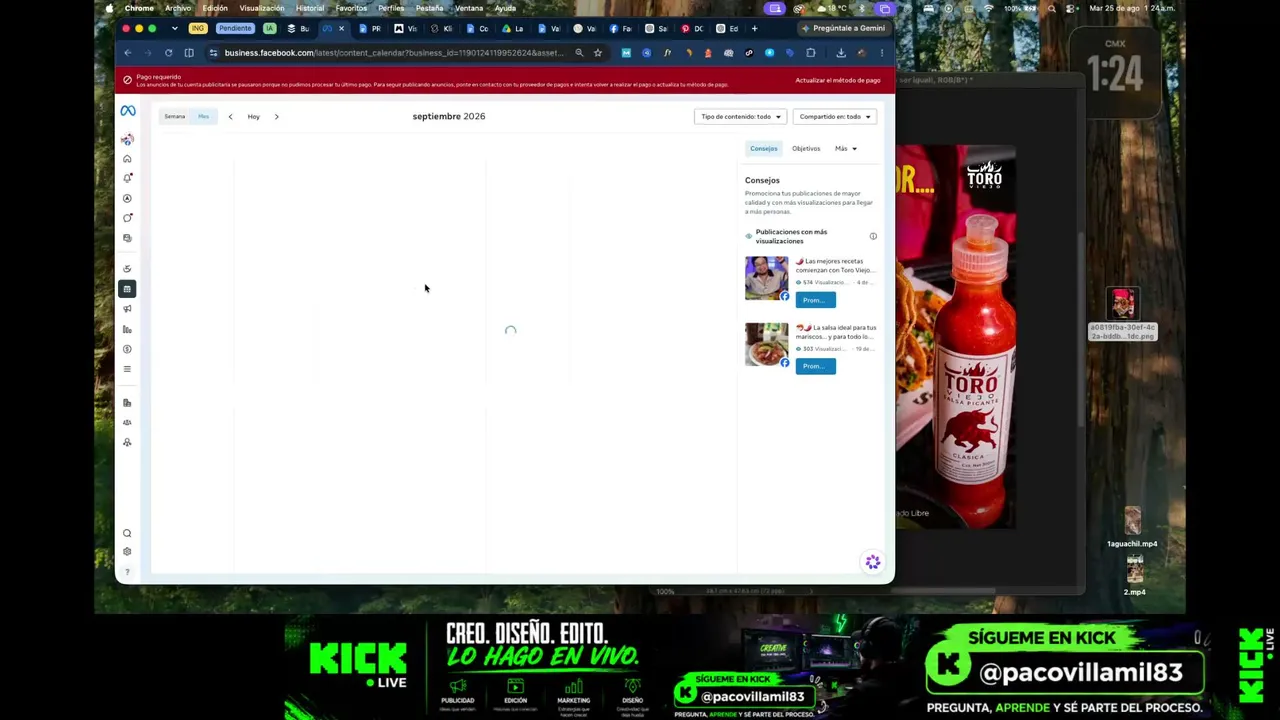Expand the Más dropdown in right panel
1280x720 pixels.
[846, 149]
